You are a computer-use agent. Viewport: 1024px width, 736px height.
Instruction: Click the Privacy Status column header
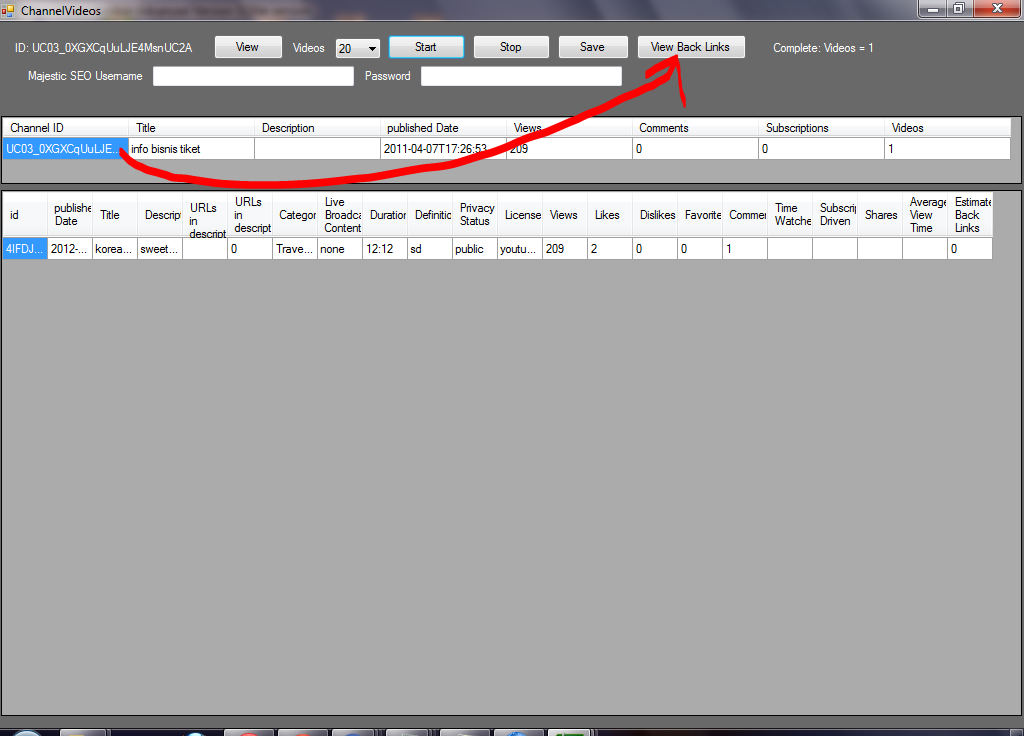pos(475,215)
